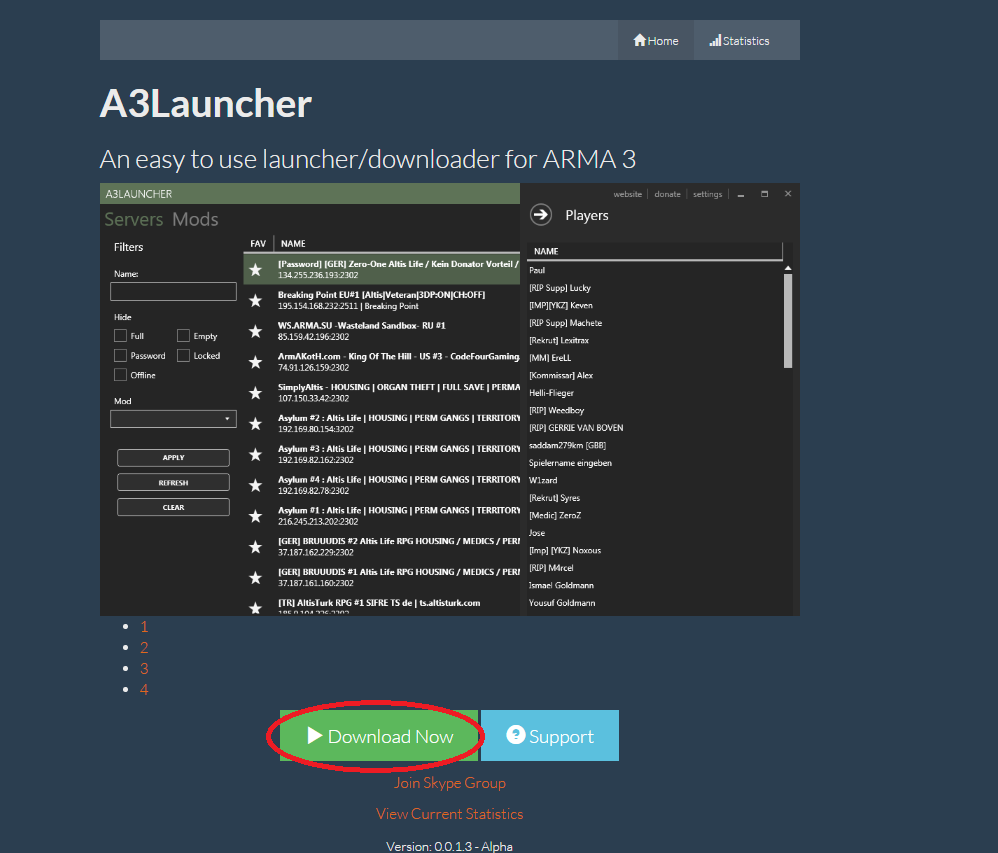Go to carousel slide 4

coord(144,690)
